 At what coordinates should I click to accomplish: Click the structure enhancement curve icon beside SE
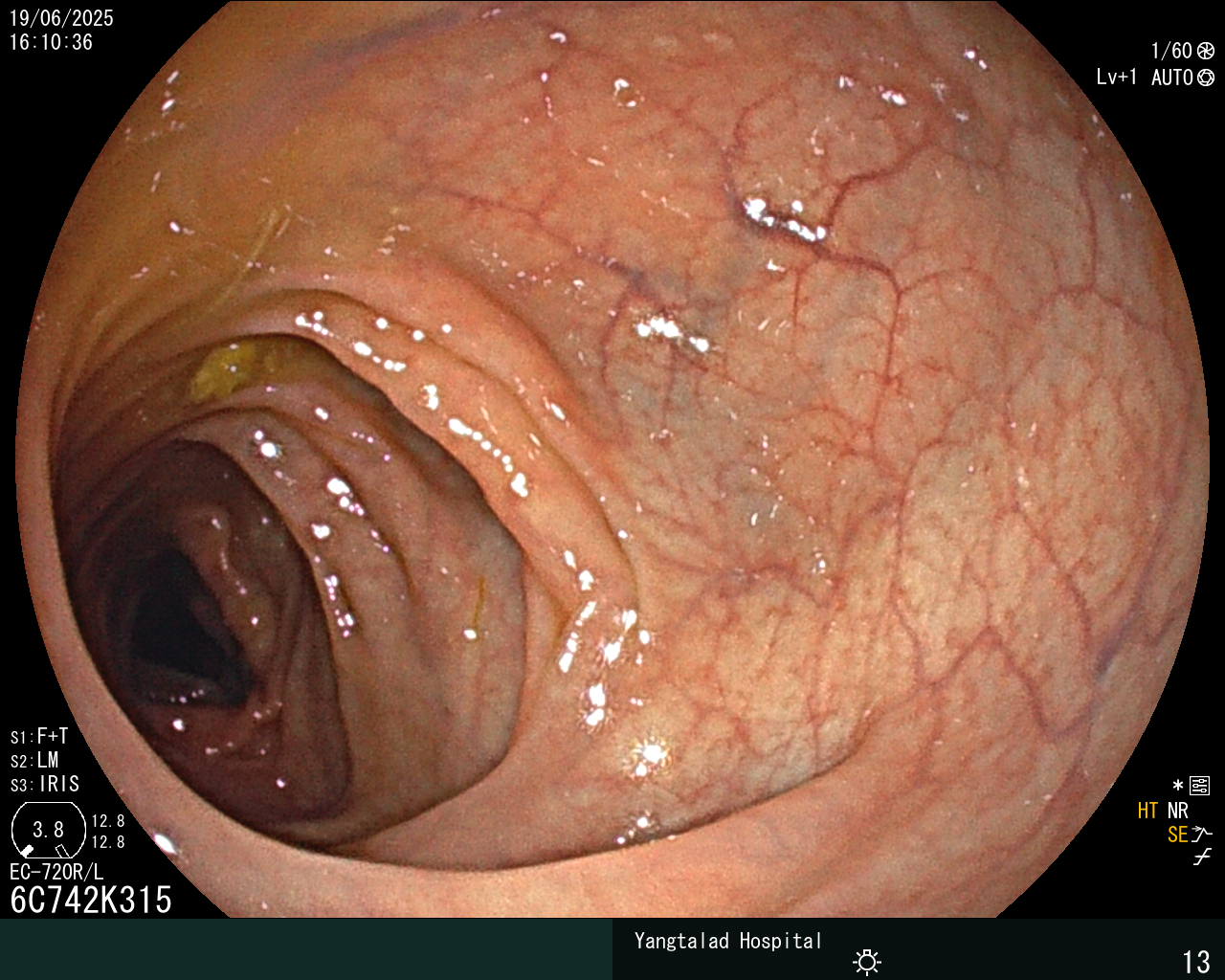point(1202,835)
